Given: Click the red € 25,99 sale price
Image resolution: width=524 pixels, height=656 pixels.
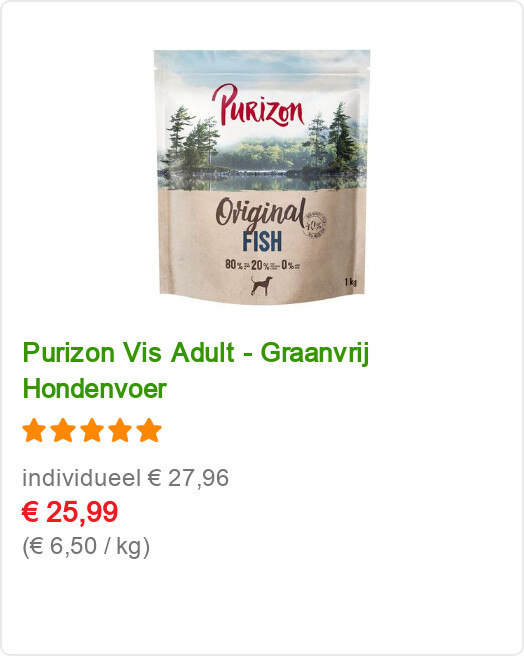Looking at the screenshot, I should tap(70, 512).
